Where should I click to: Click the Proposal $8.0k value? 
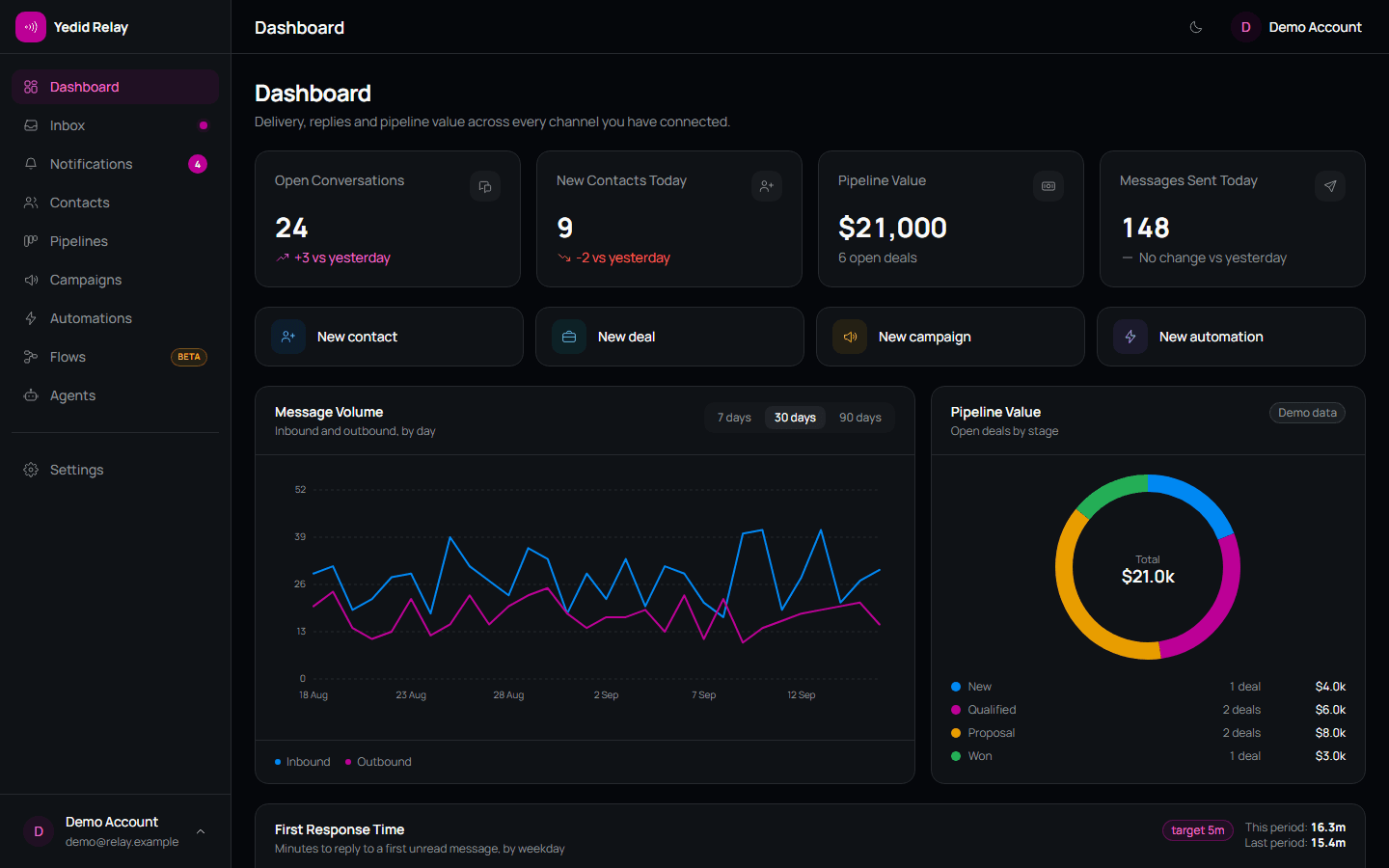click(x=1330, y=733)
